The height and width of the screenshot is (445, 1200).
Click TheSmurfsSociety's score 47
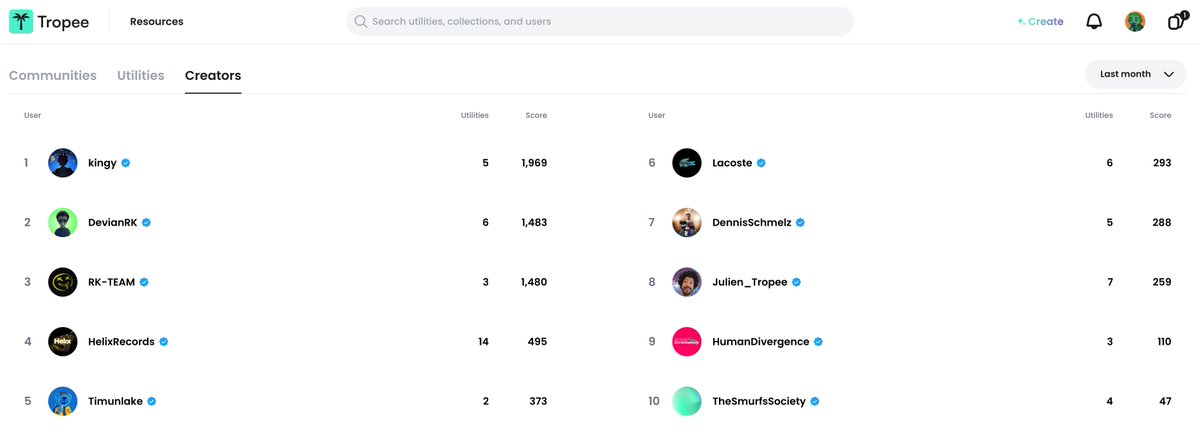pyautogui.click(x=1165, y=401)
